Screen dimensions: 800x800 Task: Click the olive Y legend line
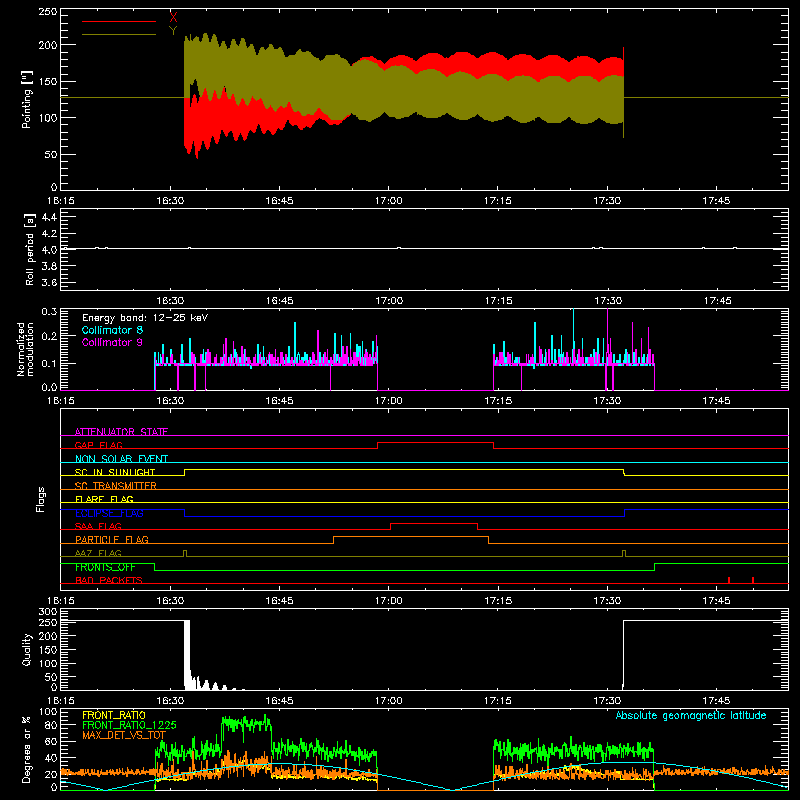point(119,35)
